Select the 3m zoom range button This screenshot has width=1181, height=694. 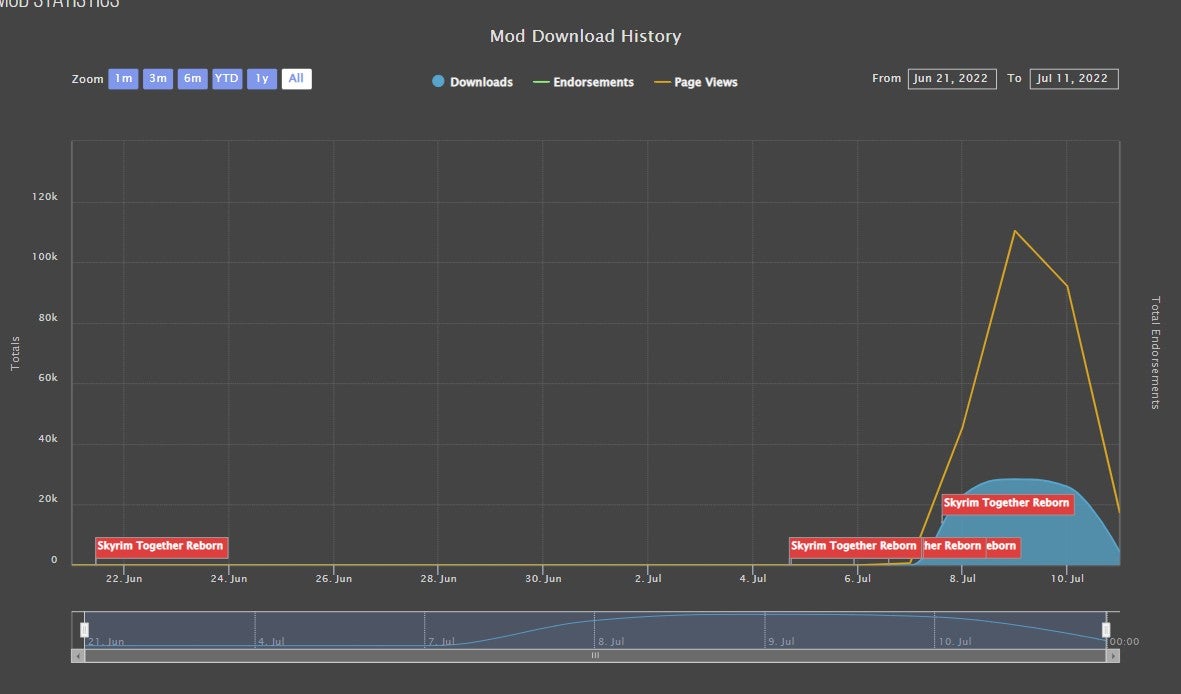pyautogui.click(x=158, y=79)
